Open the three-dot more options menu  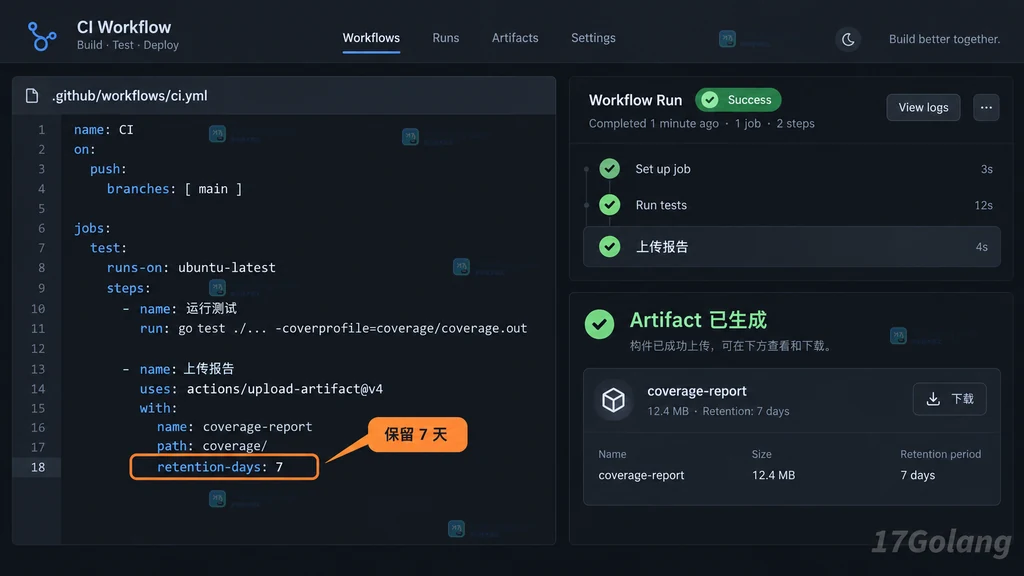(x=986, y=107)
